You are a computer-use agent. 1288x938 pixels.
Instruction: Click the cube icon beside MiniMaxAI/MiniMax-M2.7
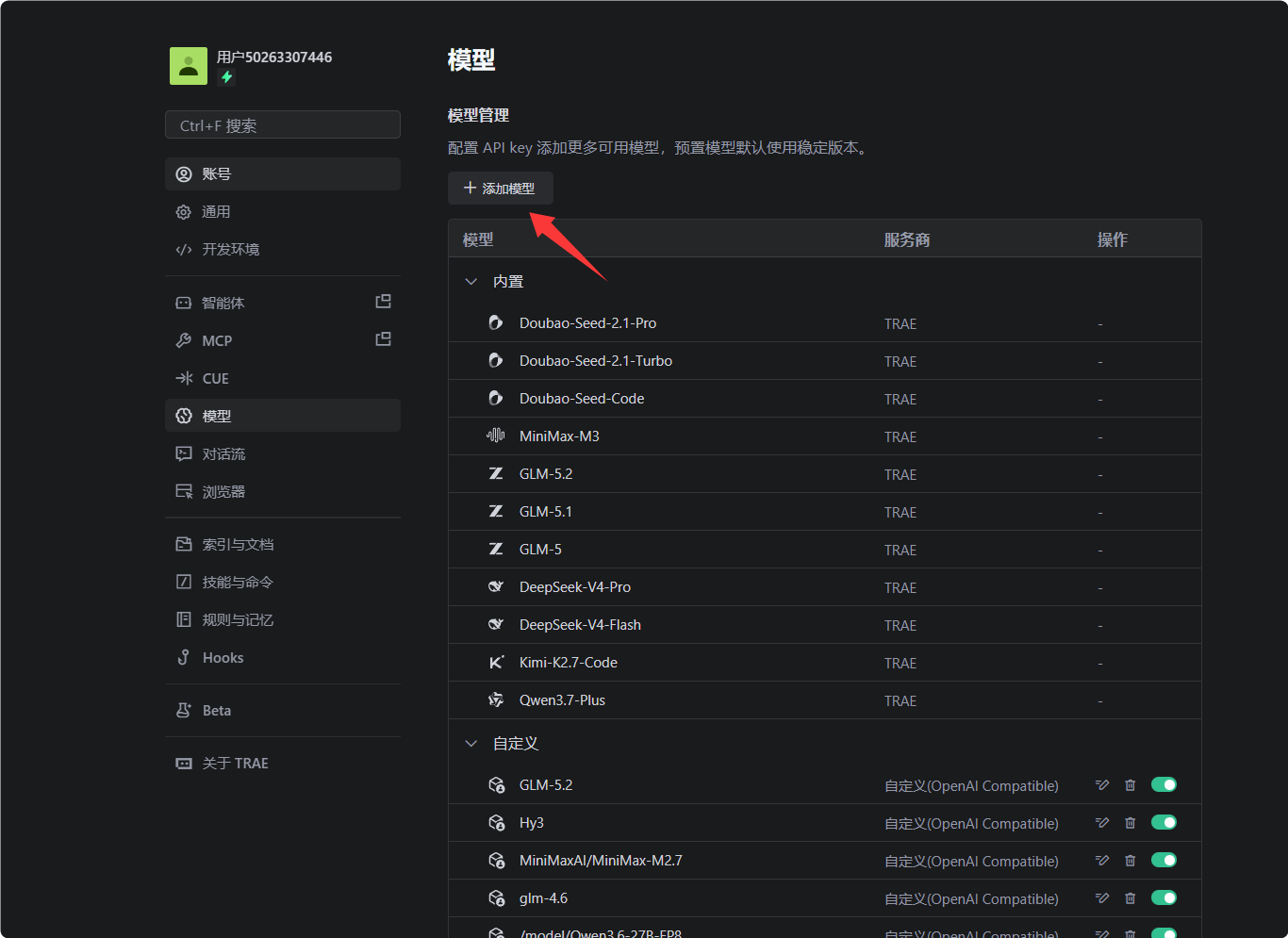point(497,861)
